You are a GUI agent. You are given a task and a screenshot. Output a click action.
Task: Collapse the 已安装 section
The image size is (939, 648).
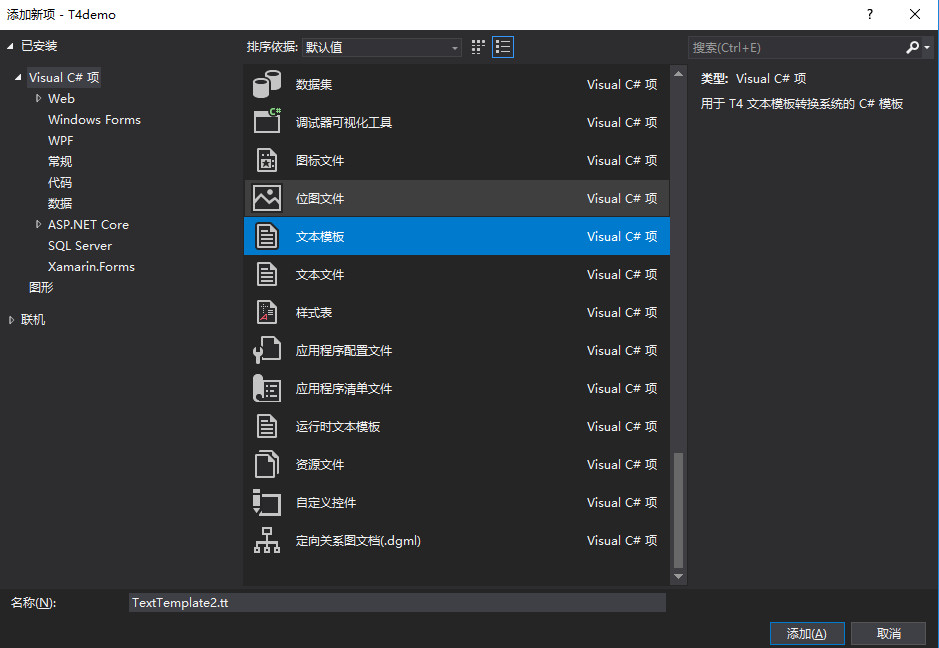pyautogui.click(x=10, y=46)
